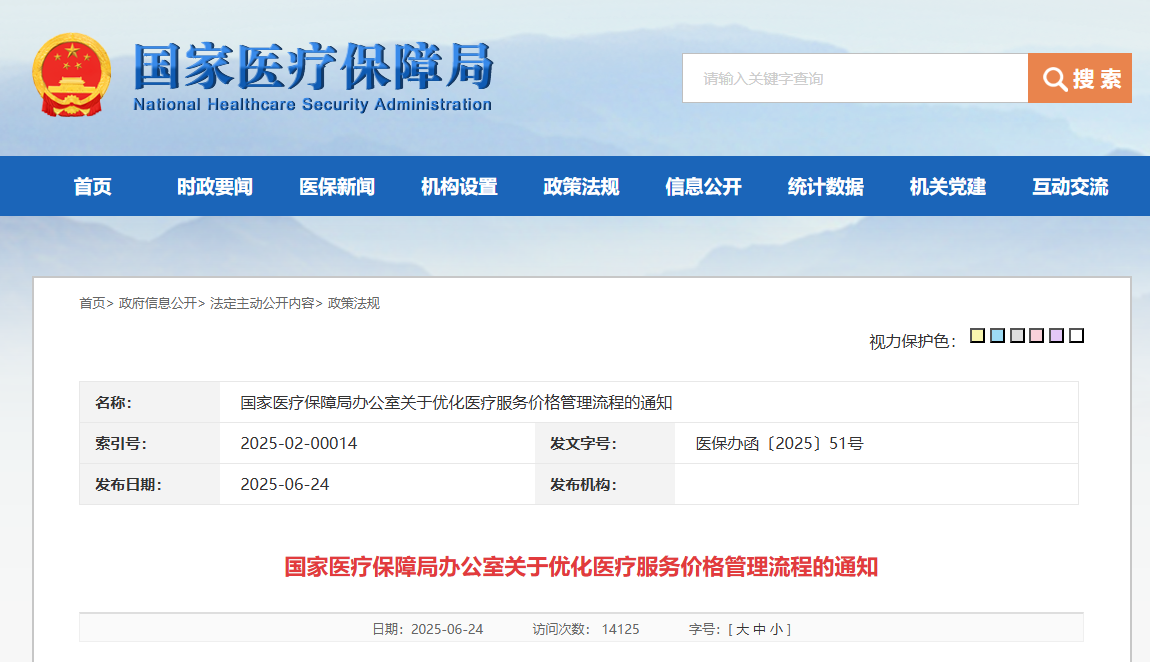Set font size to 大
This screenshot has width=1150, height=662.
[742, 630]
